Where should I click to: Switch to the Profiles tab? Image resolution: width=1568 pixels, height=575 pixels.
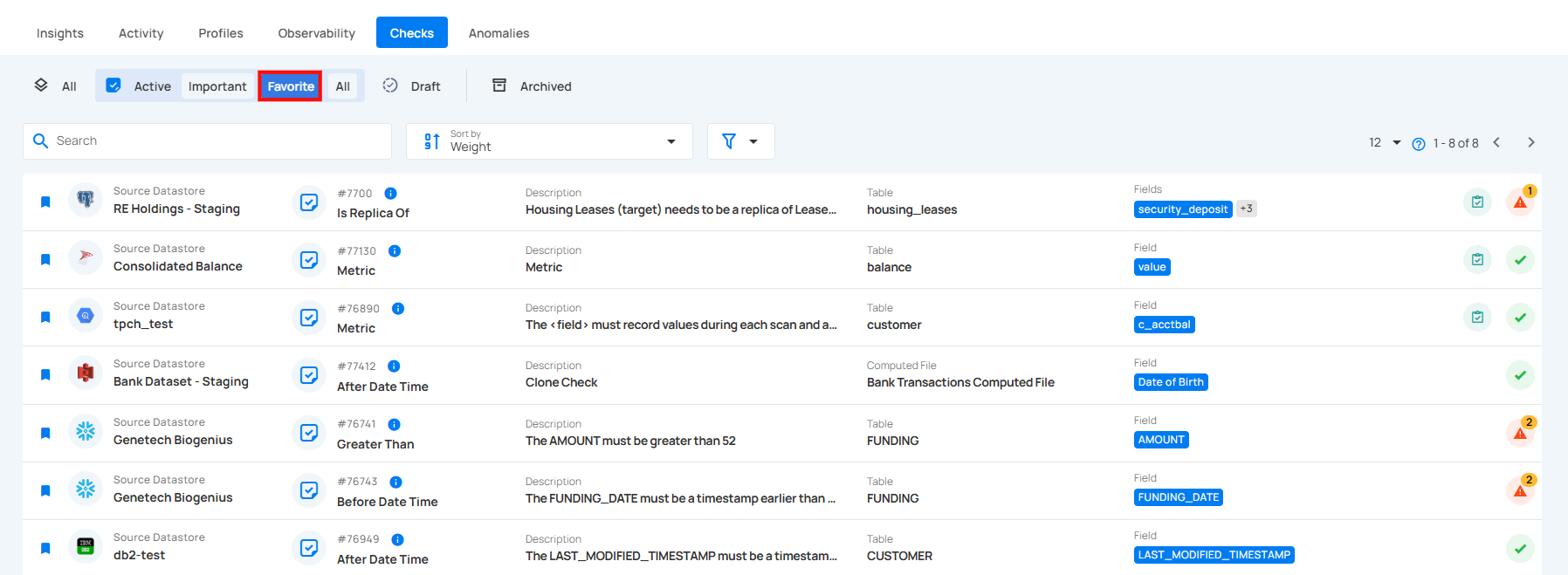coord(221,33)
